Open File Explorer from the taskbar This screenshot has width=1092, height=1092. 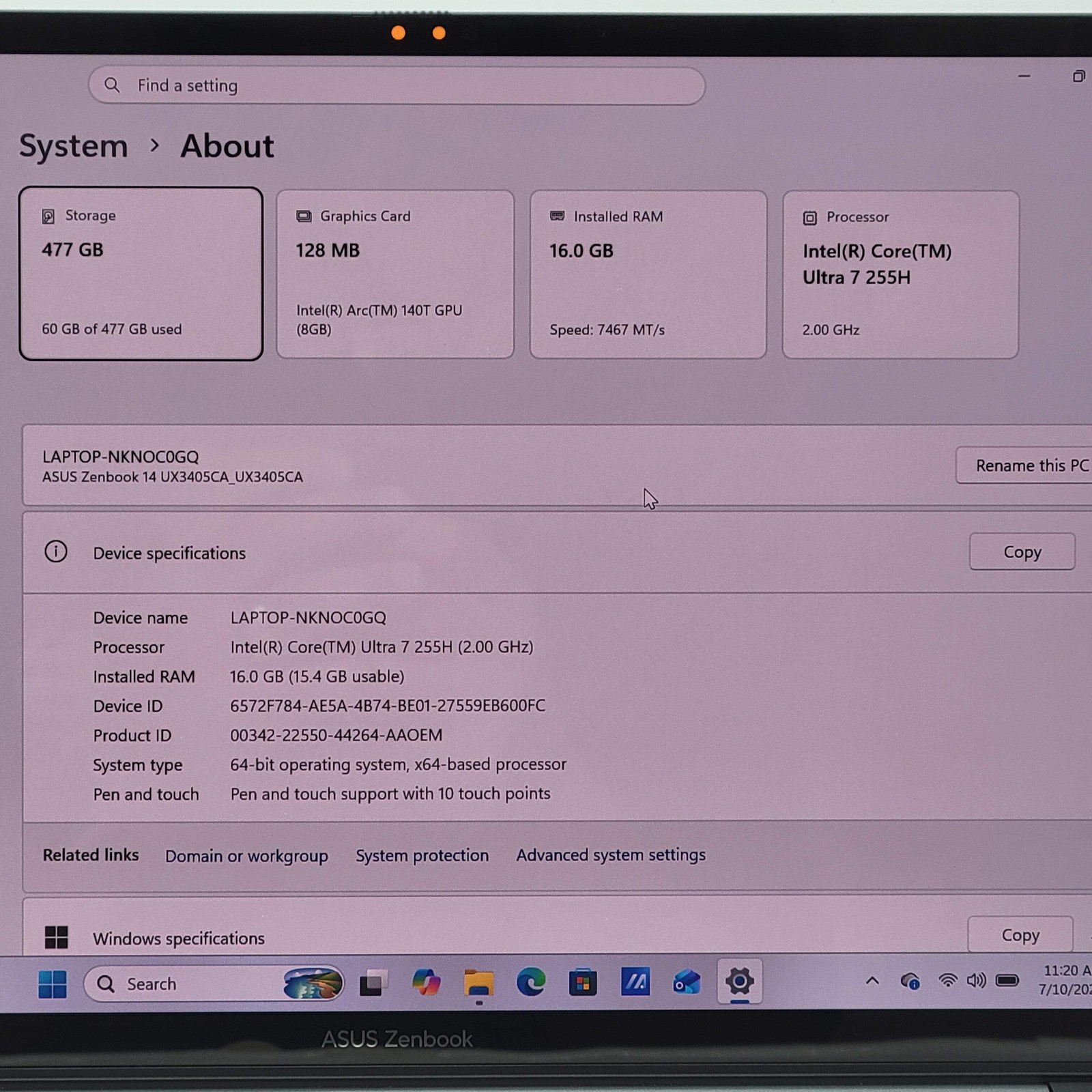(x=478, y=983)
